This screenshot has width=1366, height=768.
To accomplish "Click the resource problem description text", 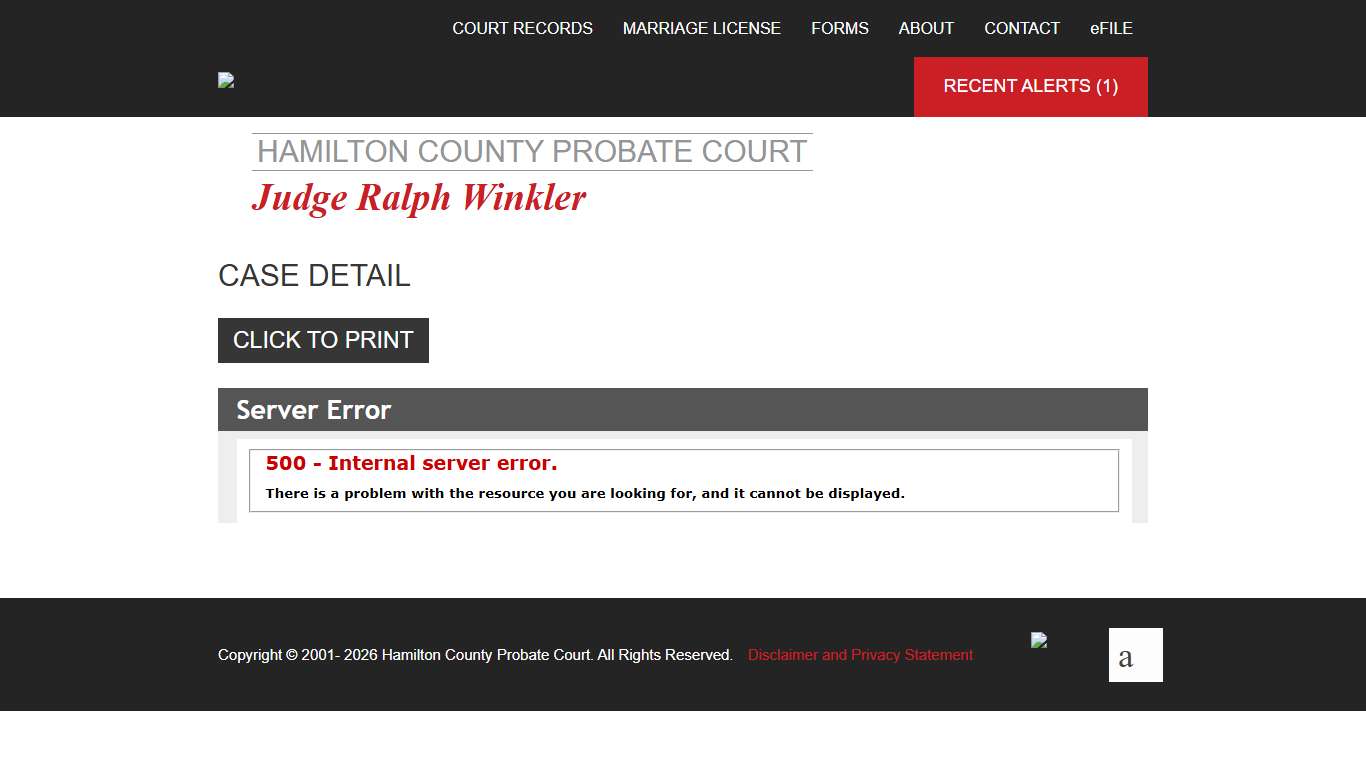I will tap(584, 493).
